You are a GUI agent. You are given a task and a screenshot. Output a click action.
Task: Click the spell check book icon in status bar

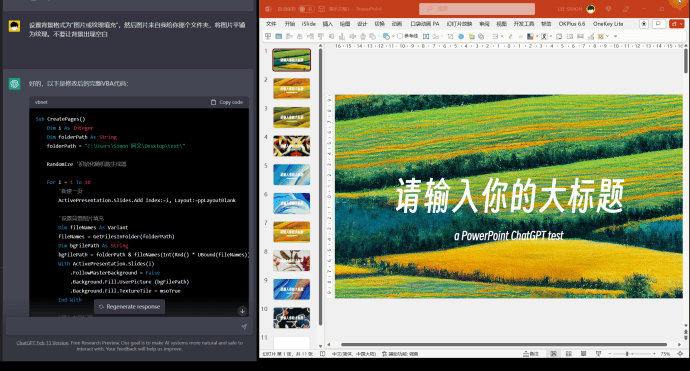(x=323, y=353)
